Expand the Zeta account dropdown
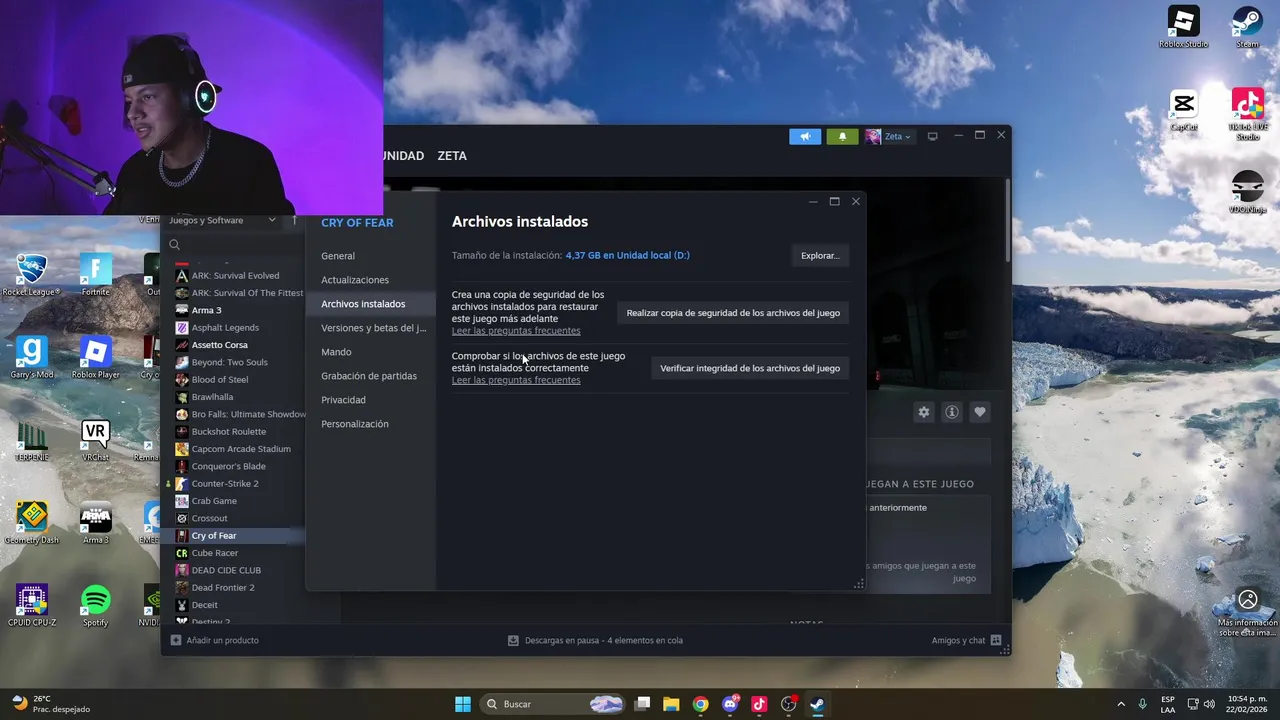This screenshot has height=720, width=1280. [x=889, y=137]
